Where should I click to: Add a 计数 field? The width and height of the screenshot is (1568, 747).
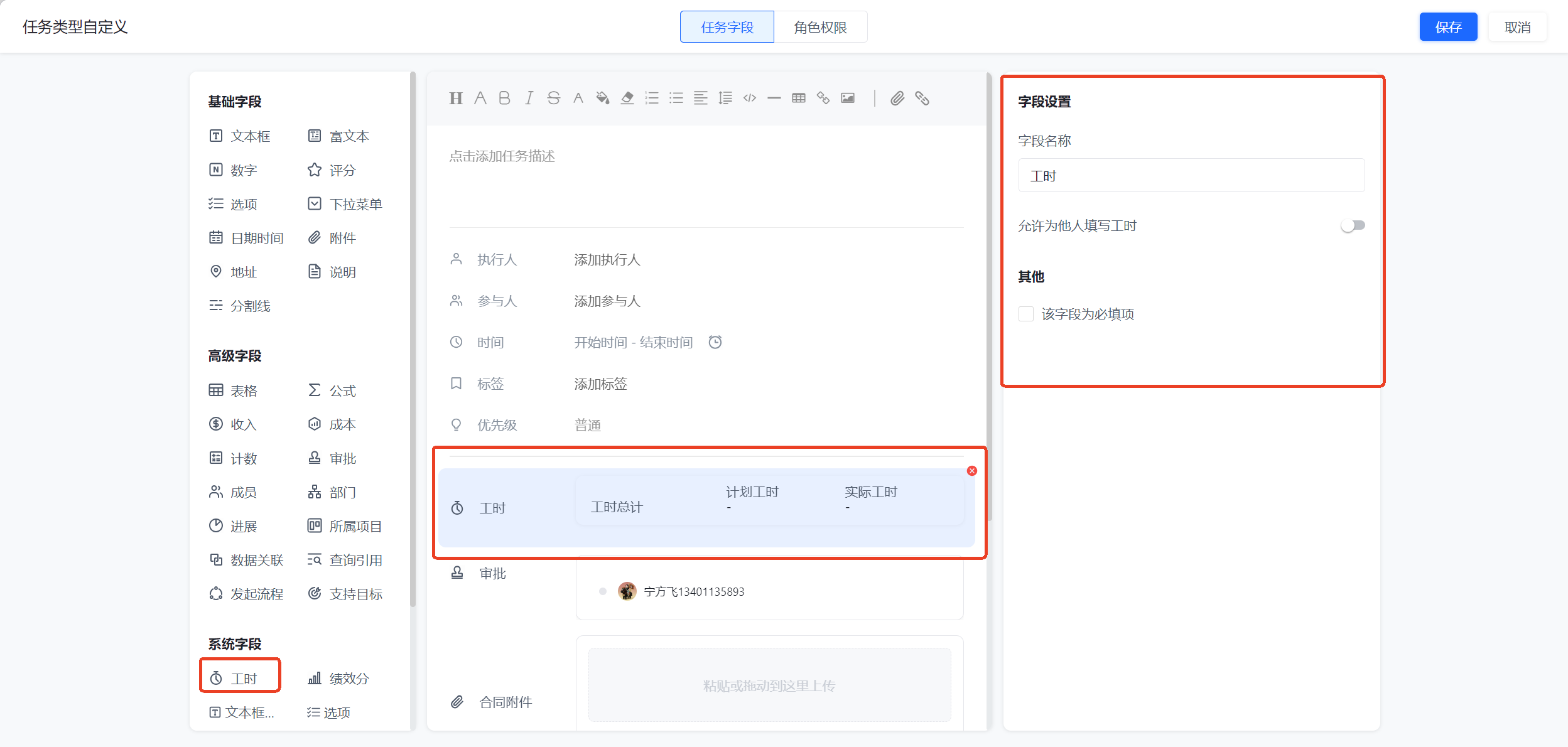(x=234, y=458)
